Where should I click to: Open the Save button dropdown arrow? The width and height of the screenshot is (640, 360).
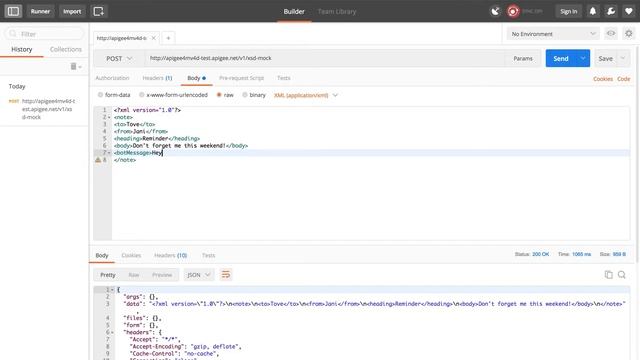click(x=623, y=58)
